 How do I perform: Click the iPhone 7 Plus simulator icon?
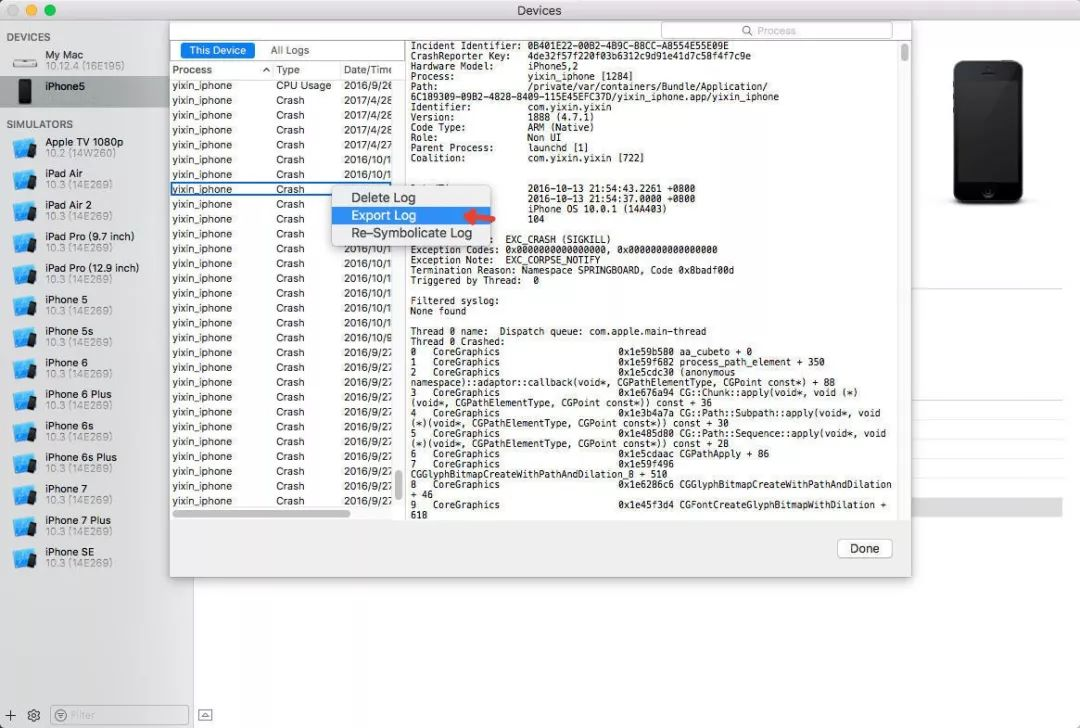pos(25,526)
